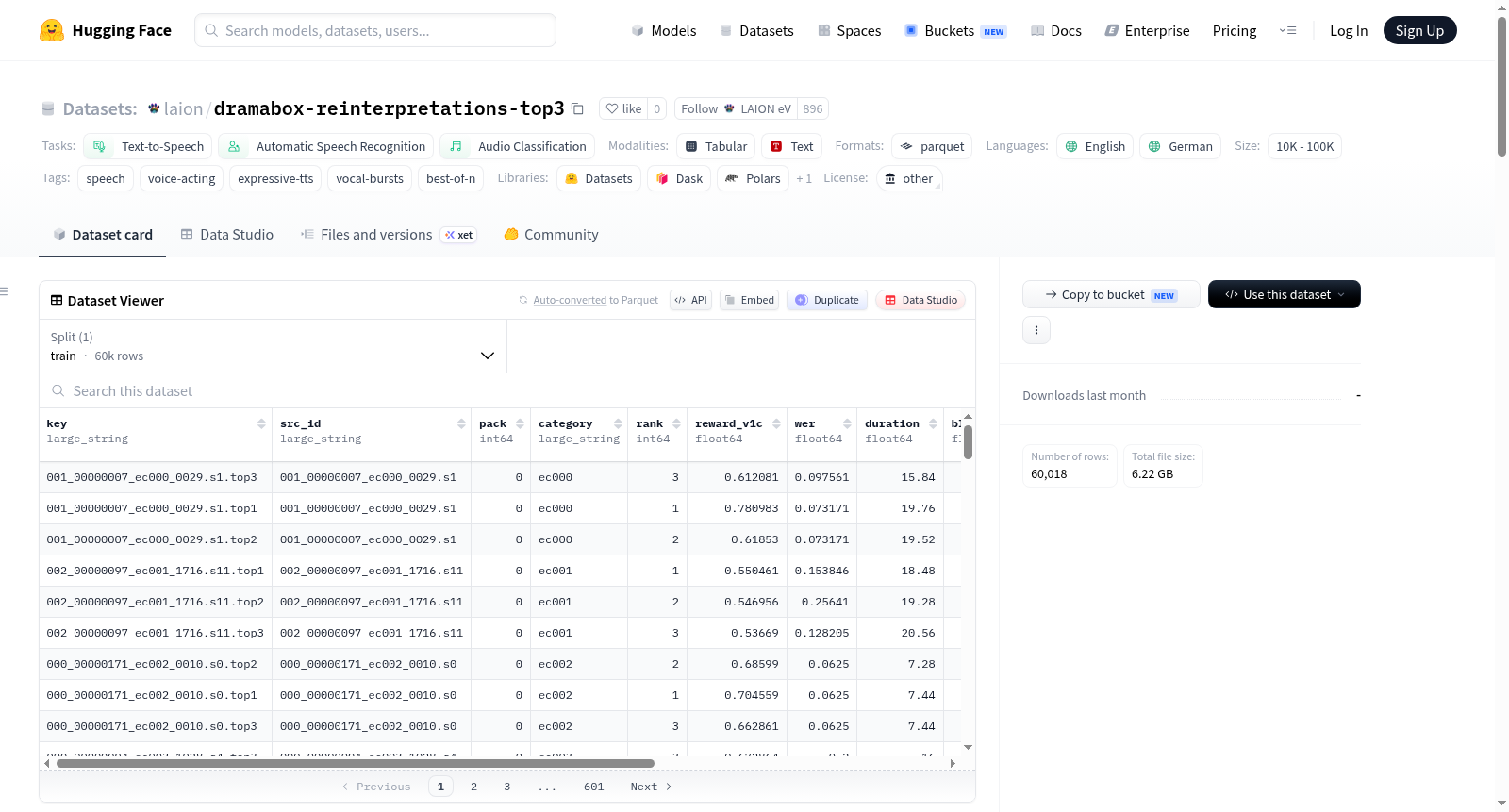Toggle the left sidebar collapse icon
The width and height of the screenshot is (1509, 812).
click(x=4, y=291)
